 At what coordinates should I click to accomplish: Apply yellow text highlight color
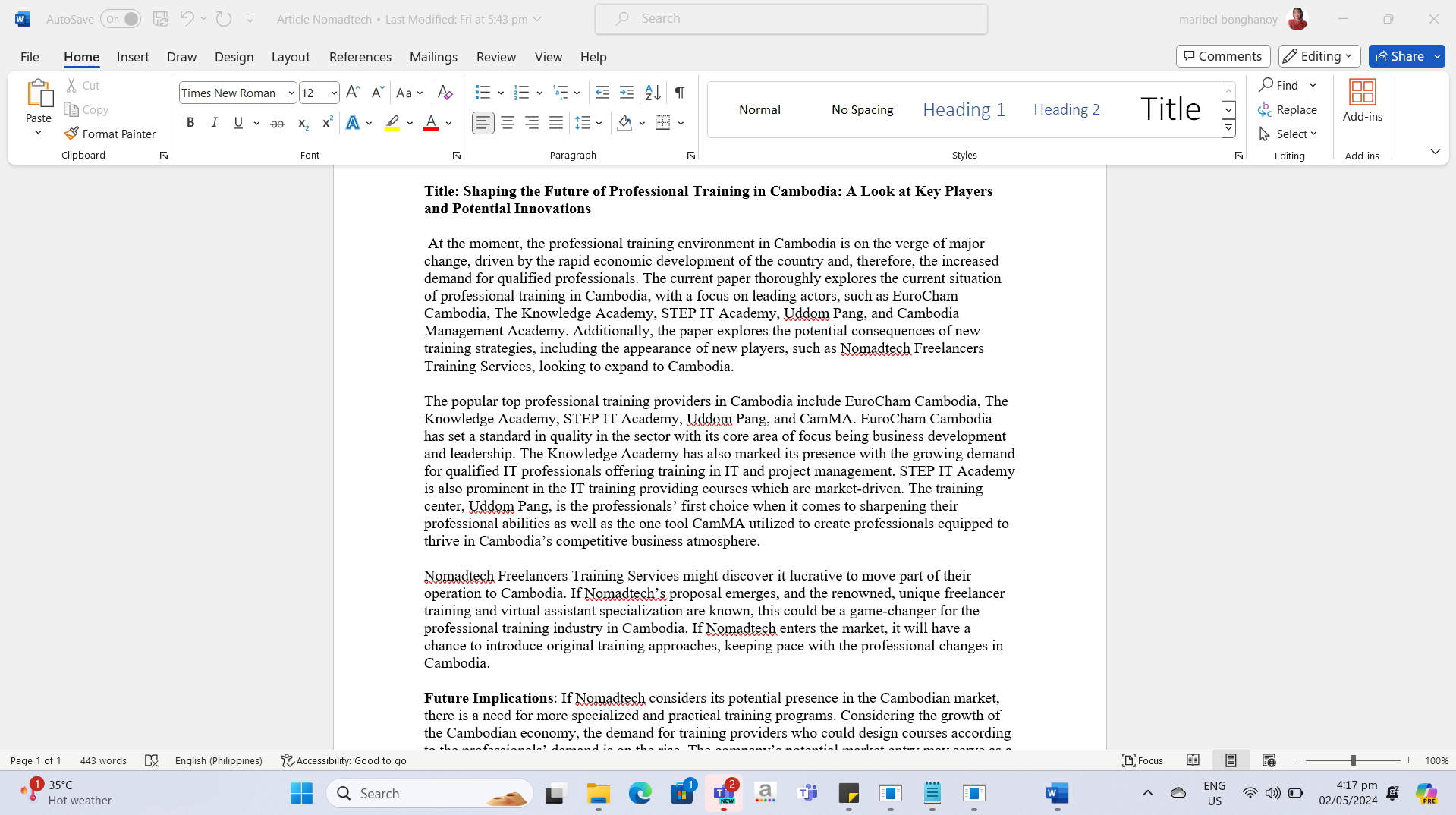(392, 123)
